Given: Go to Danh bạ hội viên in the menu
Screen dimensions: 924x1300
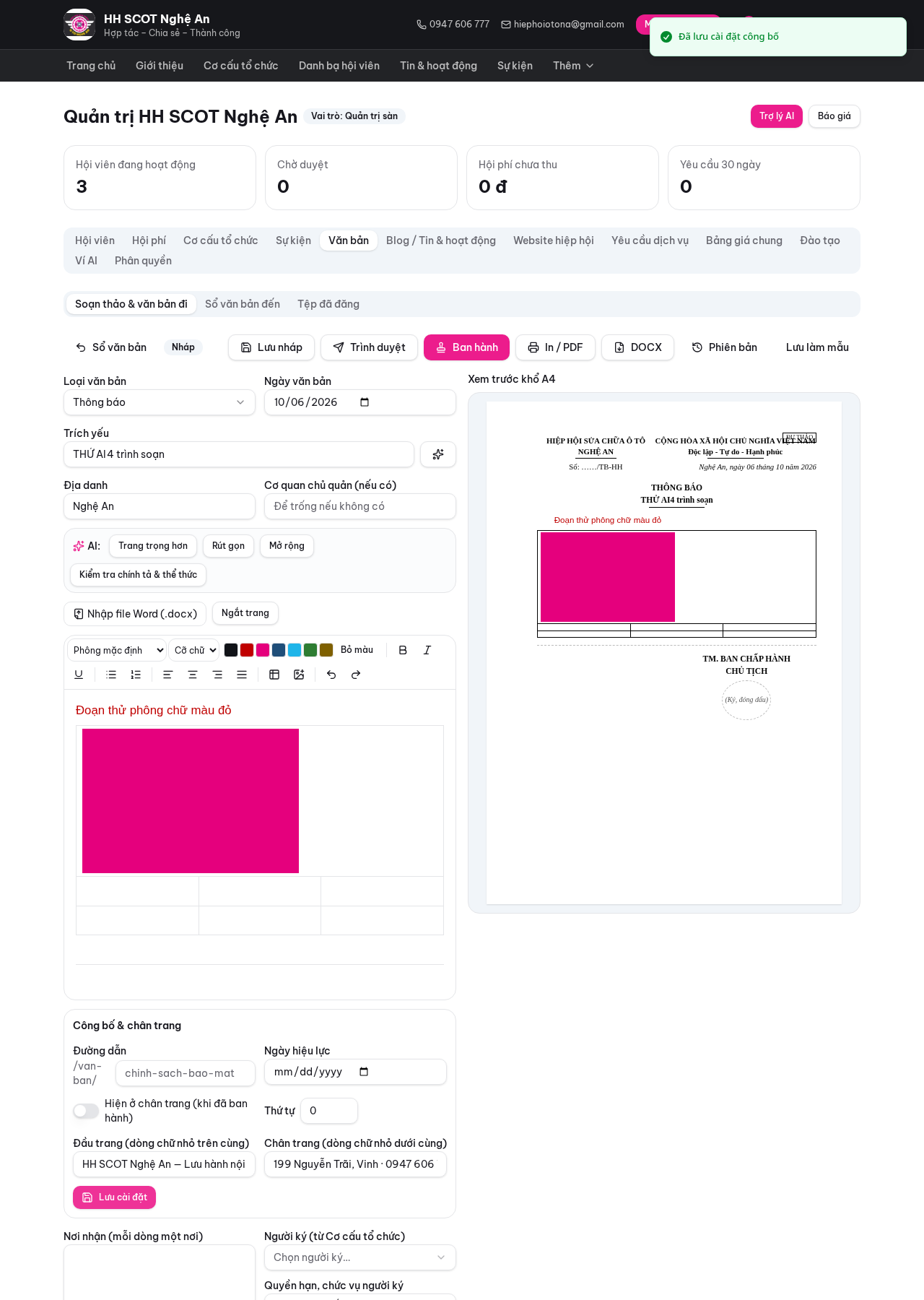Looking at the screenshot, I should coord(339,66).
